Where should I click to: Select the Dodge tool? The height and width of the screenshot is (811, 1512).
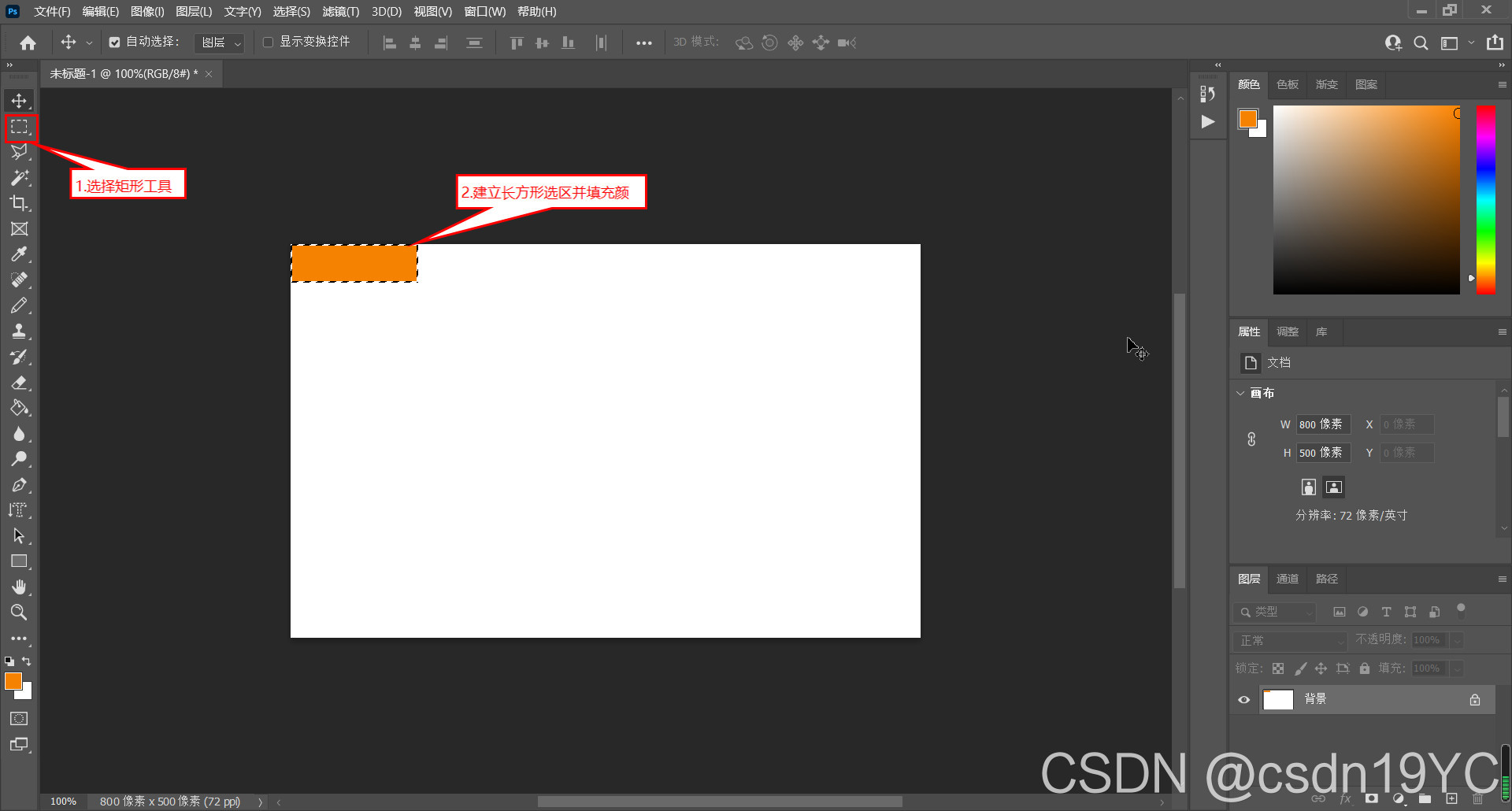[x=19, y=459]
